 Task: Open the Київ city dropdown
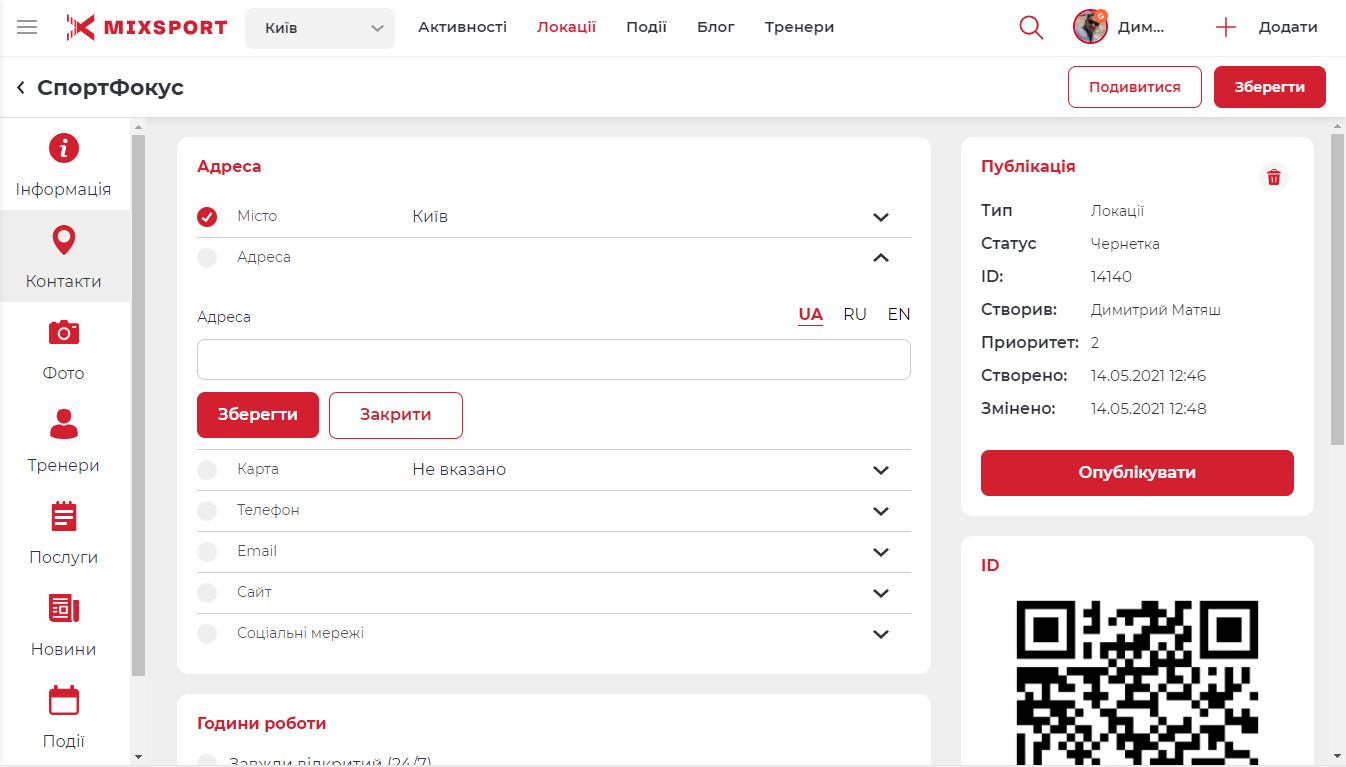tap(320, 28)
